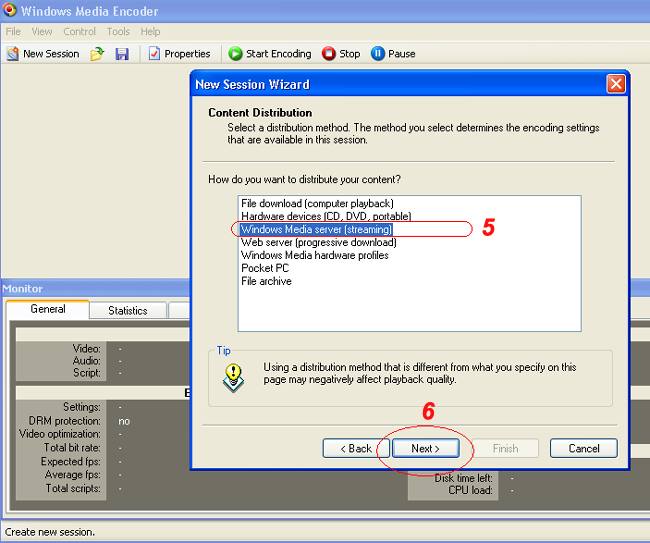Click the New Session toolbar icon
The height and width of the screenshot is (543, 650).
(14, 54)
